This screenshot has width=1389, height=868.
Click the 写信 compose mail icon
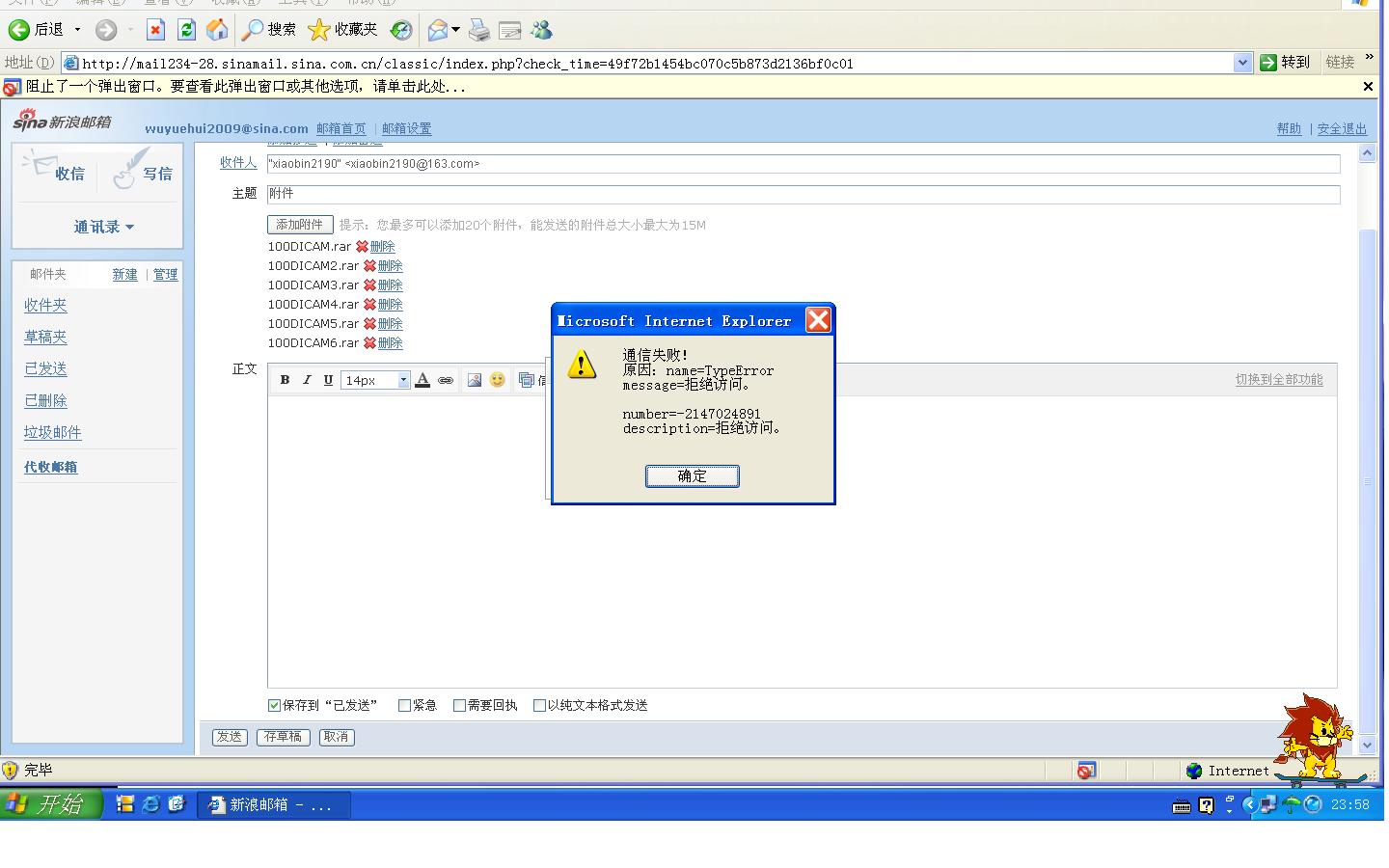(143, 170)
